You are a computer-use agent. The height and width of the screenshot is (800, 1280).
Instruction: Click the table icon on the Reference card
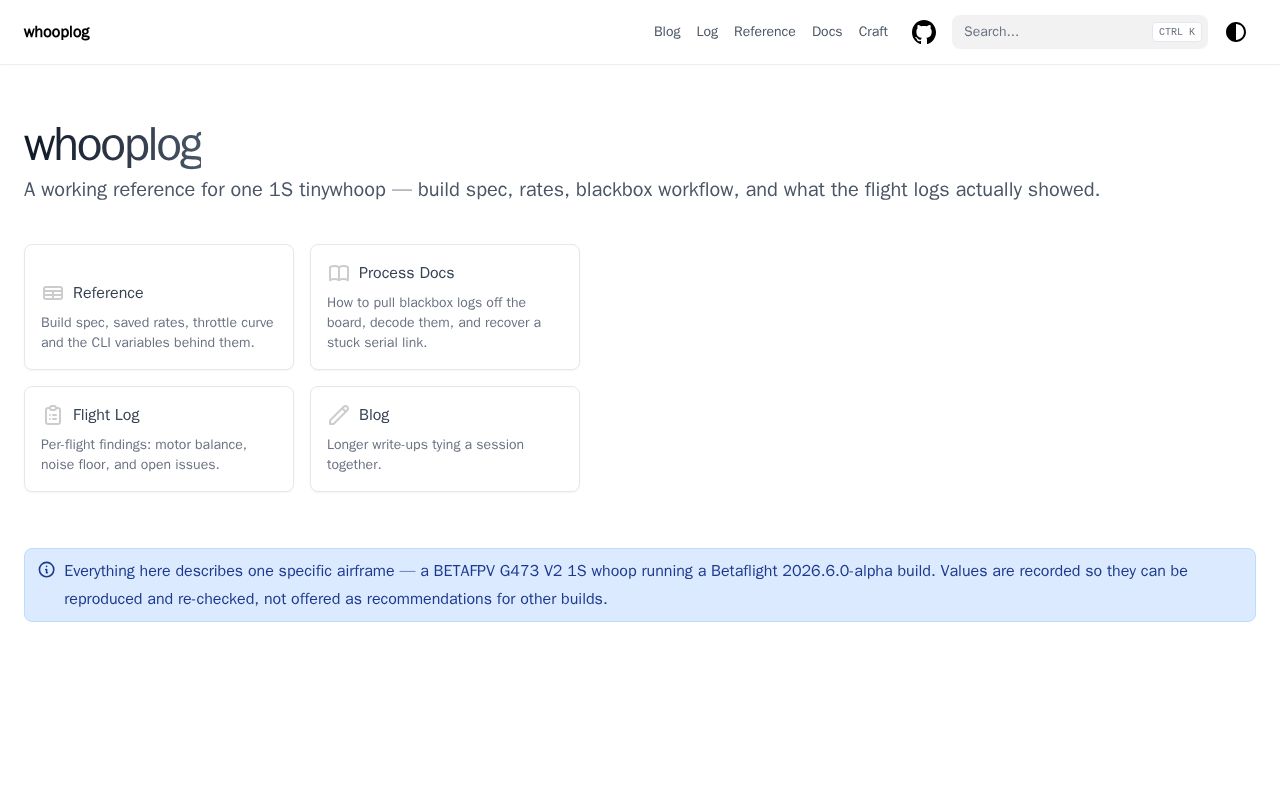[x=53, y=293]
